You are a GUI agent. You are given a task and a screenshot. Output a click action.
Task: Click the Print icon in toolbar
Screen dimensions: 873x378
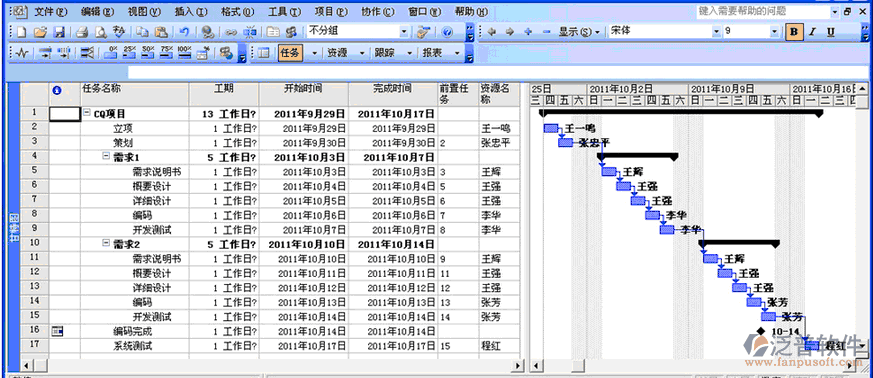point(82,32)
